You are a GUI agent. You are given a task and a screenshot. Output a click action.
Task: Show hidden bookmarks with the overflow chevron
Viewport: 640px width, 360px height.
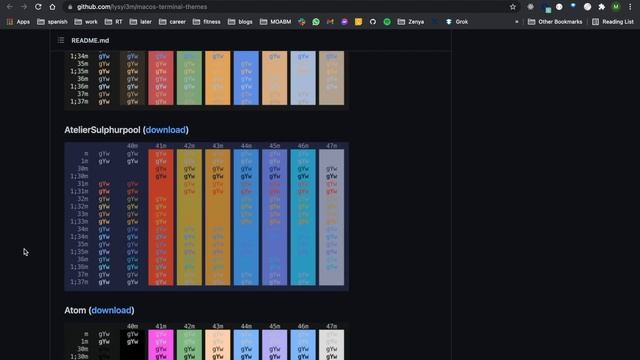point(517,22)
